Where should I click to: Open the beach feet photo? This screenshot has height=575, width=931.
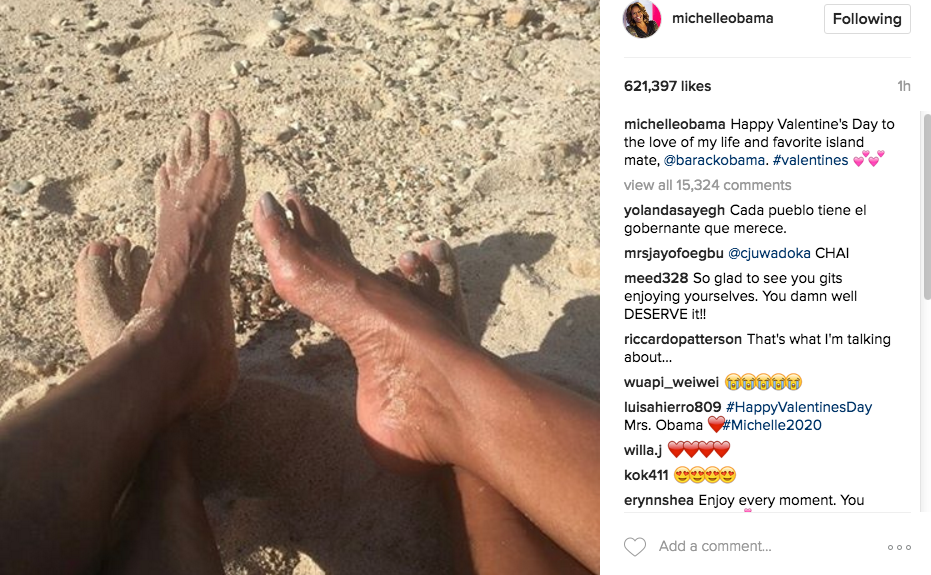[300, 288]
